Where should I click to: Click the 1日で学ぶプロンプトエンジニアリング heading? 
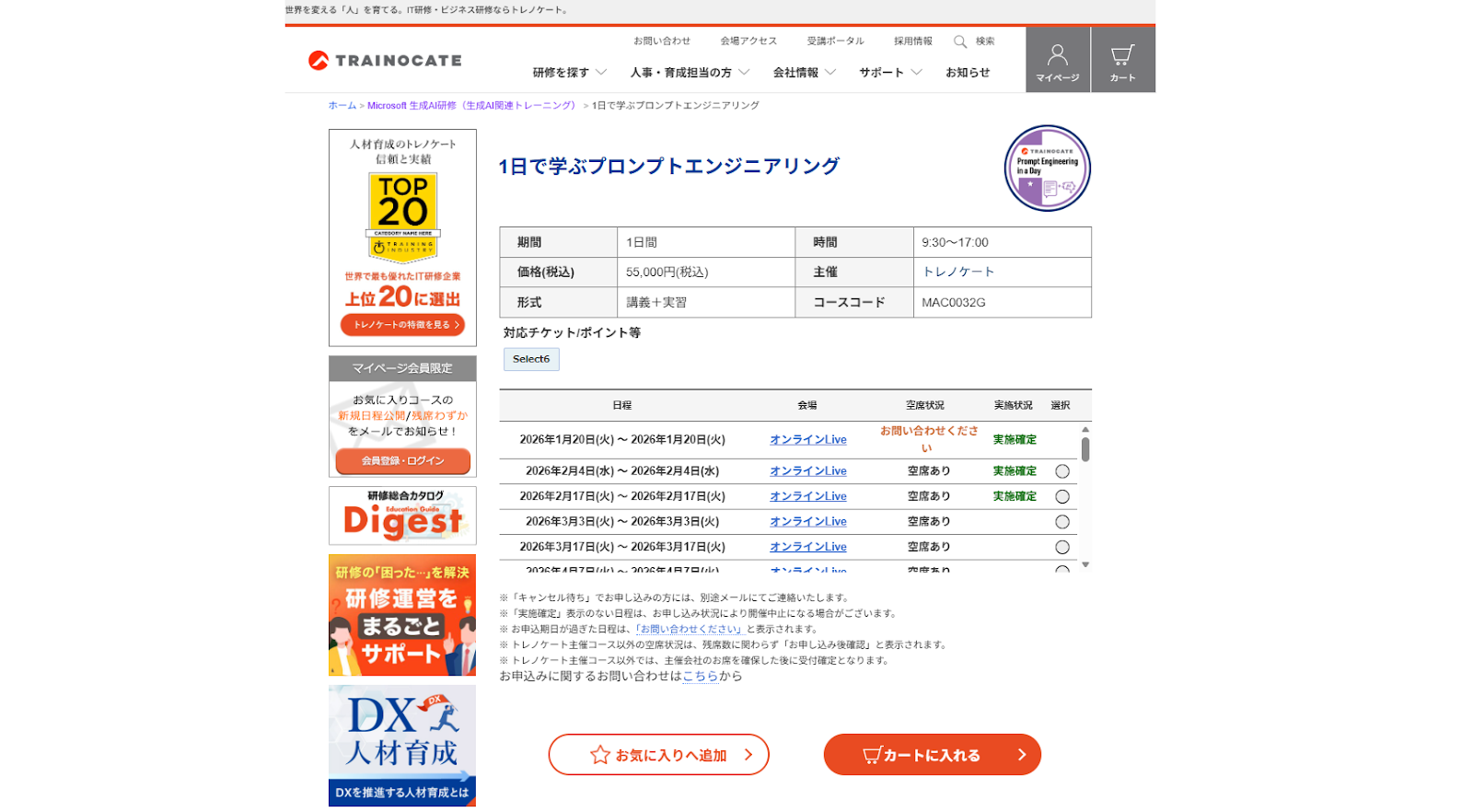pyautogui.click(x=669, y=167)
